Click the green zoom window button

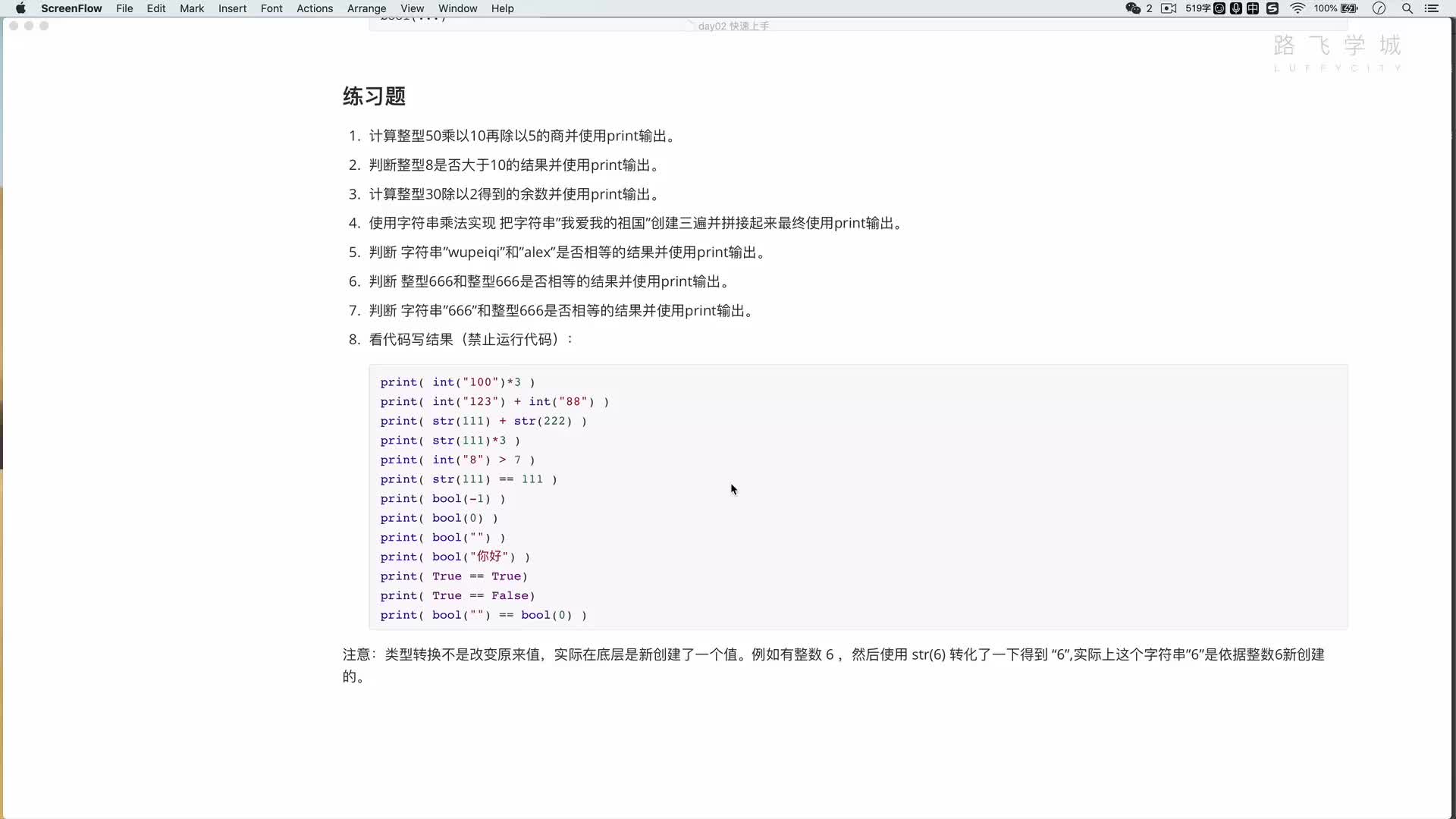44,26
